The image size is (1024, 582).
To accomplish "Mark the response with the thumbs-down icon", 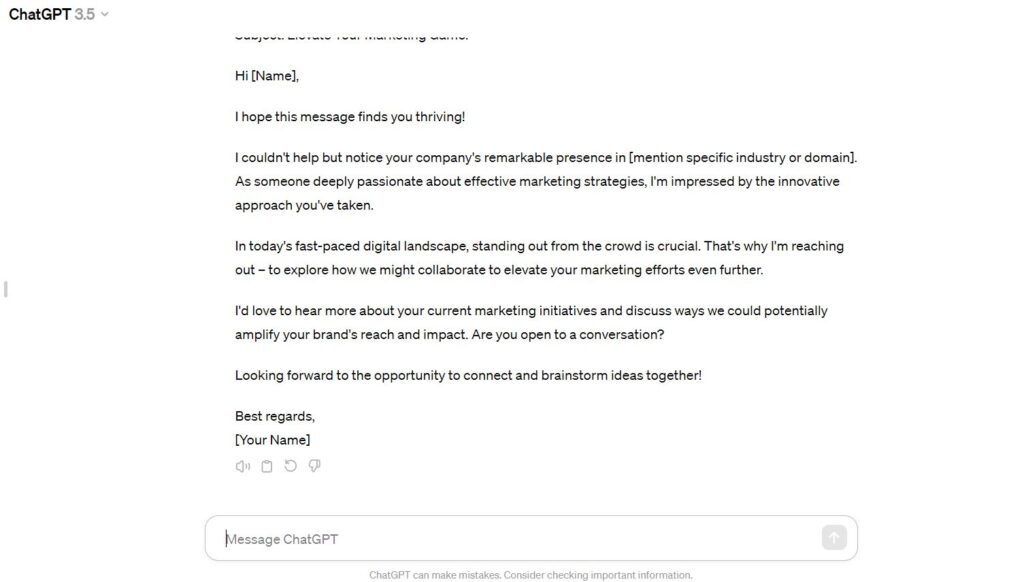I will (315, 466).
